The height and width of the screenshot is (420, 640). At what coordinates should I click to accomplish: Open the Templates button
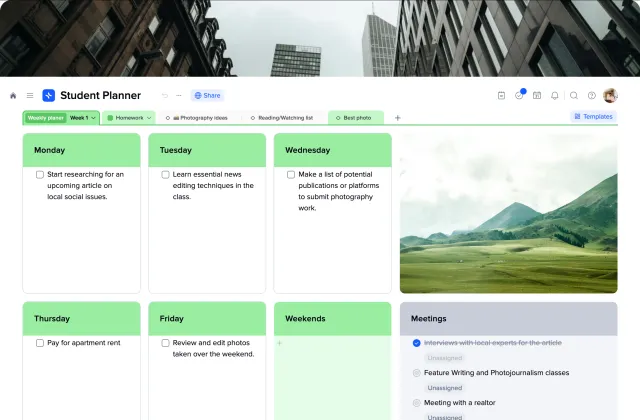(593, 117)
